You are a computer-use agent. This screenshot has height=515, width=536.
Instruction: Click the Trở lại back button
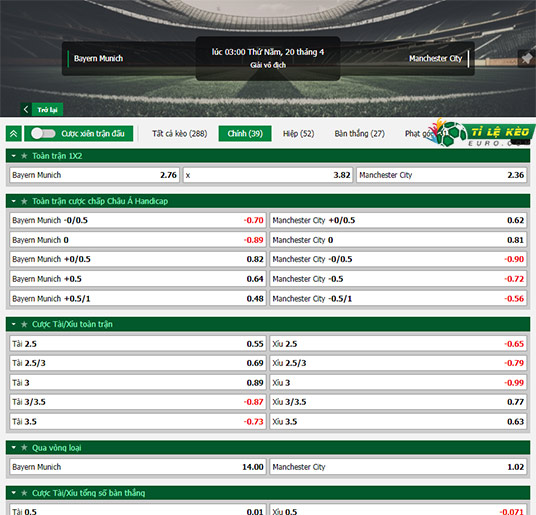click(47, 109)
